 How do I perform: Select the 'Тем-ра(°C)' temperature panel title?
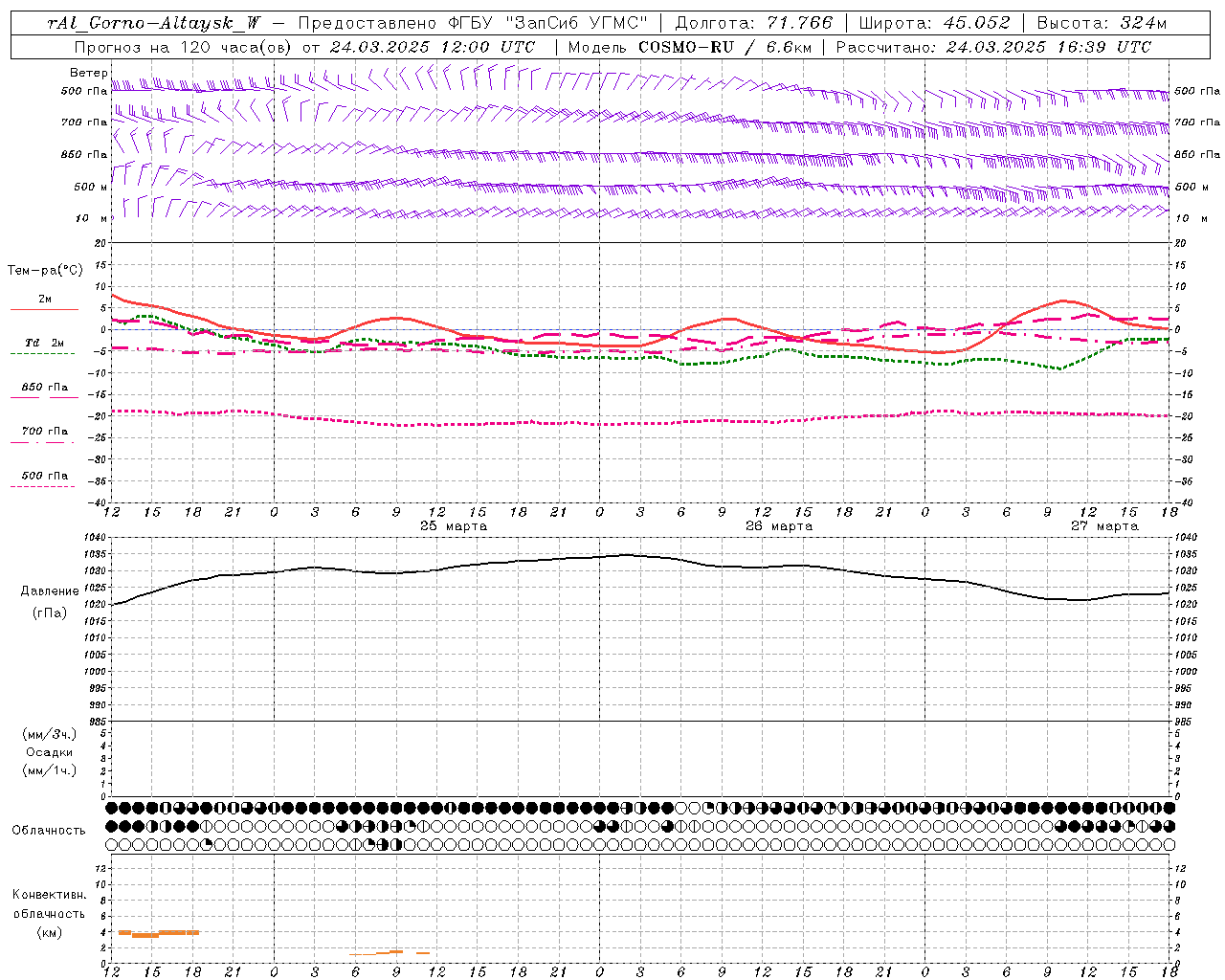coord(45,271)
